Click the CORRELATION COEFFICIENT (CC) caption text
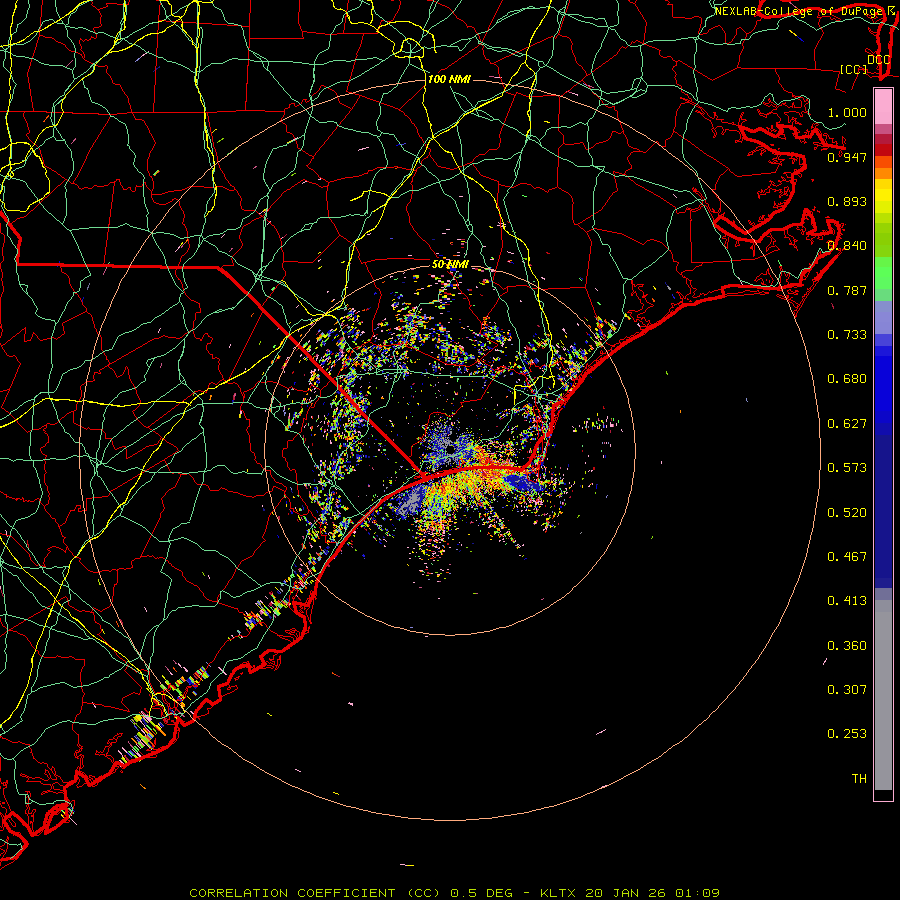The width and height of the screenshot is (900, 900). click(x=316, y=893)
